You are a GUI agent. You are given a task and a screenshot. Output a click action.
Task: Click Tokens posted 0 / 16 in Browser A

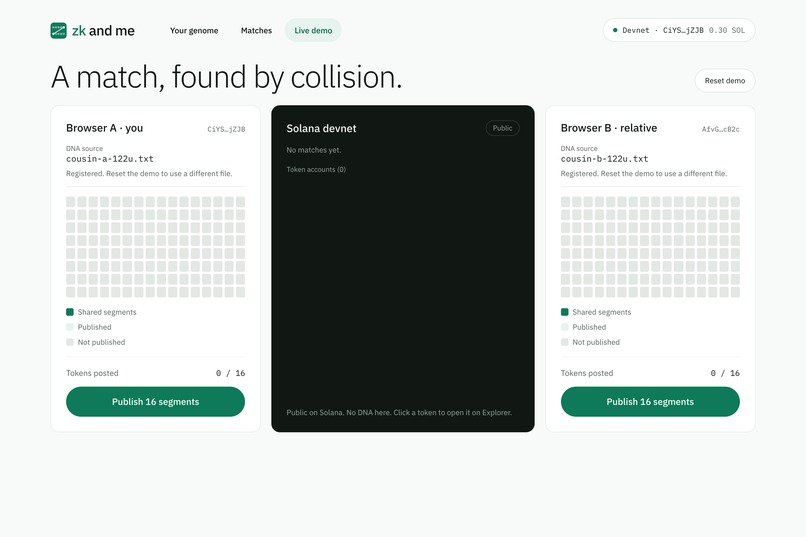click(x=155, y=373)
